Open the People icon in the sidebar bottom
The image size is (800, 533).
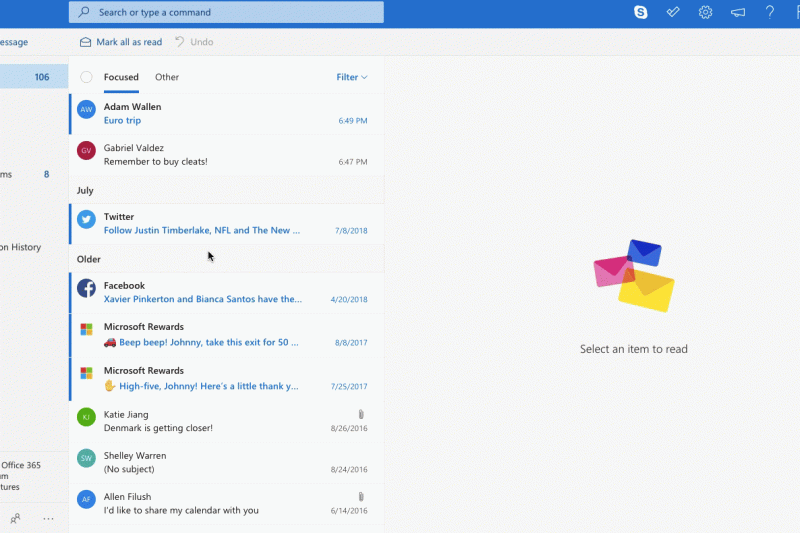coord(15,519)
